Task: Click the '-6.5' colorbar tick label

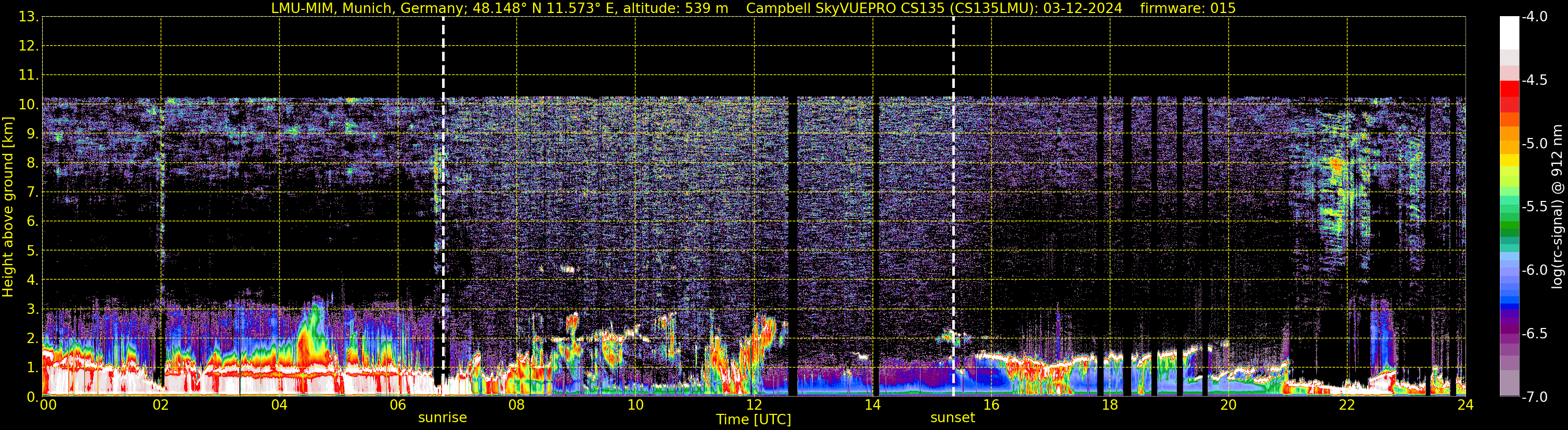Action: (1534, 334)
